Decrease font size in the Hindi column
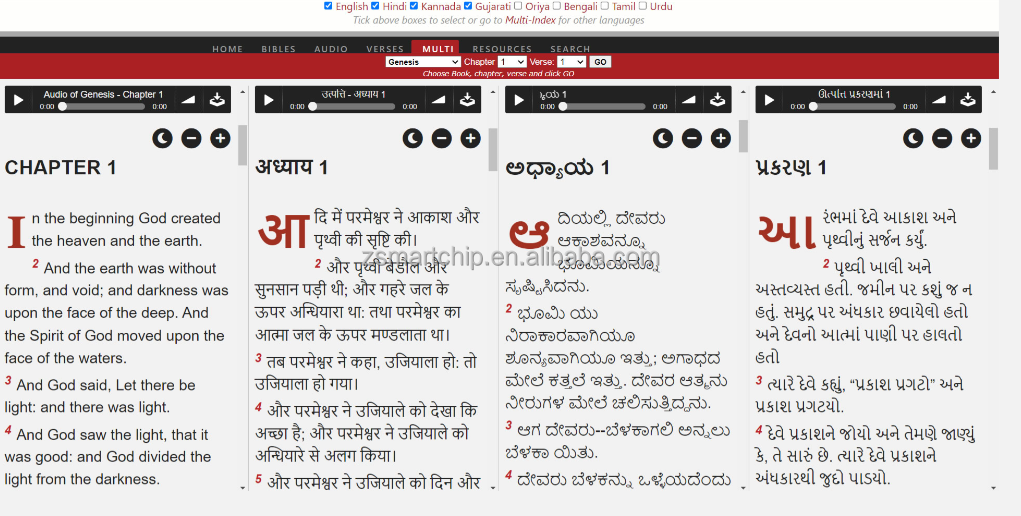Screen dimensions: 1021x516 (x=441, y=138)
